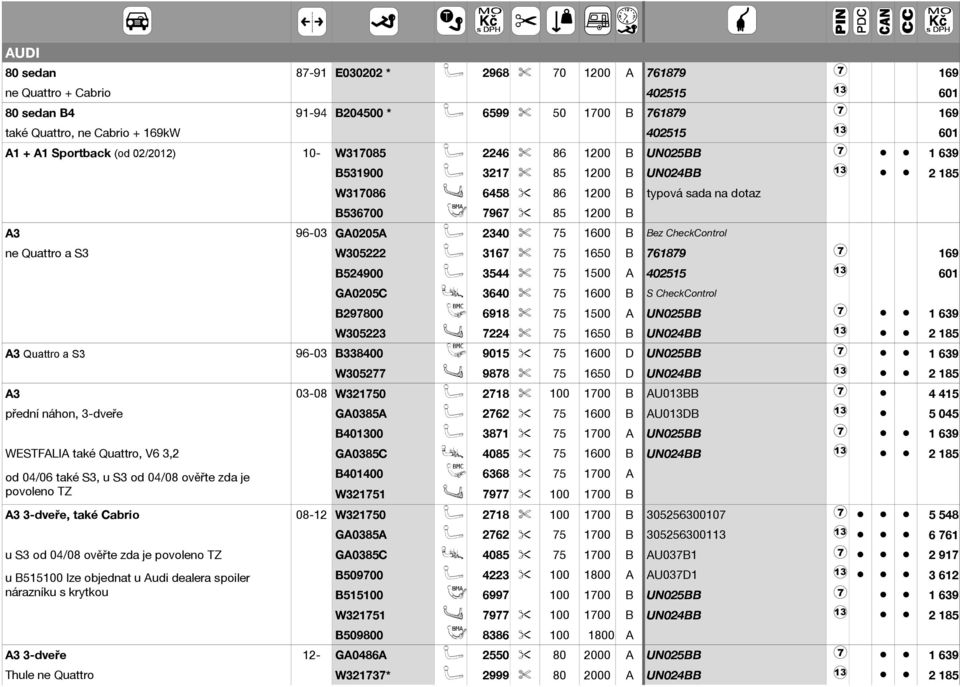Click product code B509800
Viewport: 960px width, 687px height.
[x=359, y=636]
